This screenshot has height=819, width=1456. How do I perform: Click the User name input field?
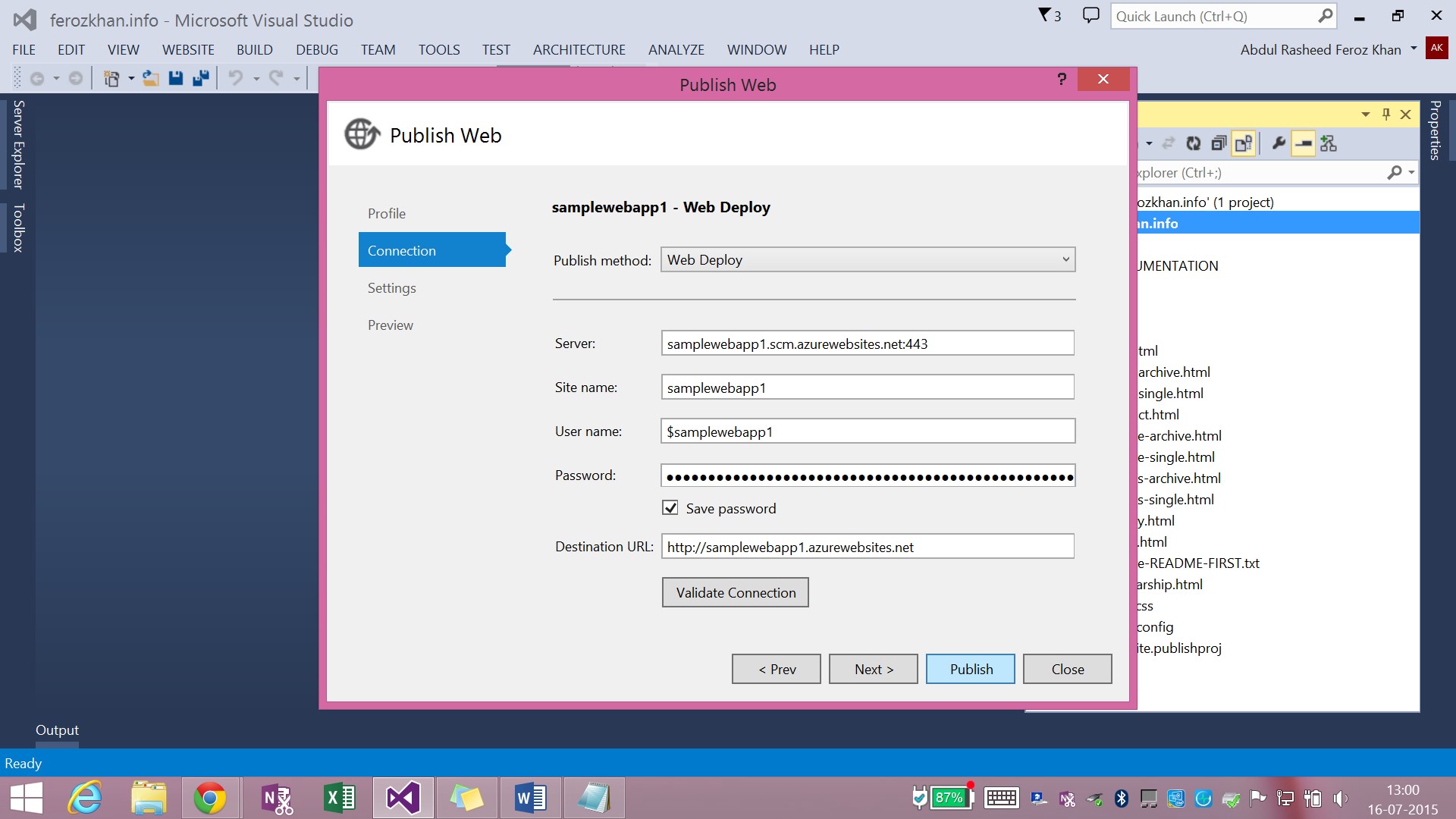868,431
